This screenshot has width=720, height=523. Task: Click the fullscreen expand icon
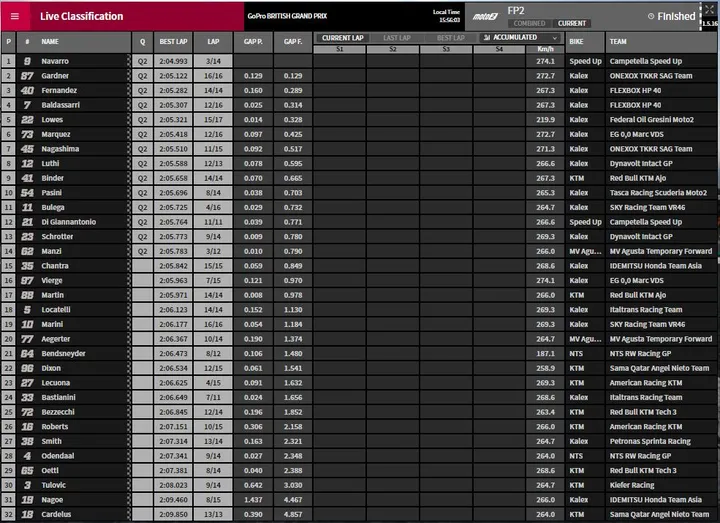point(709,10)
